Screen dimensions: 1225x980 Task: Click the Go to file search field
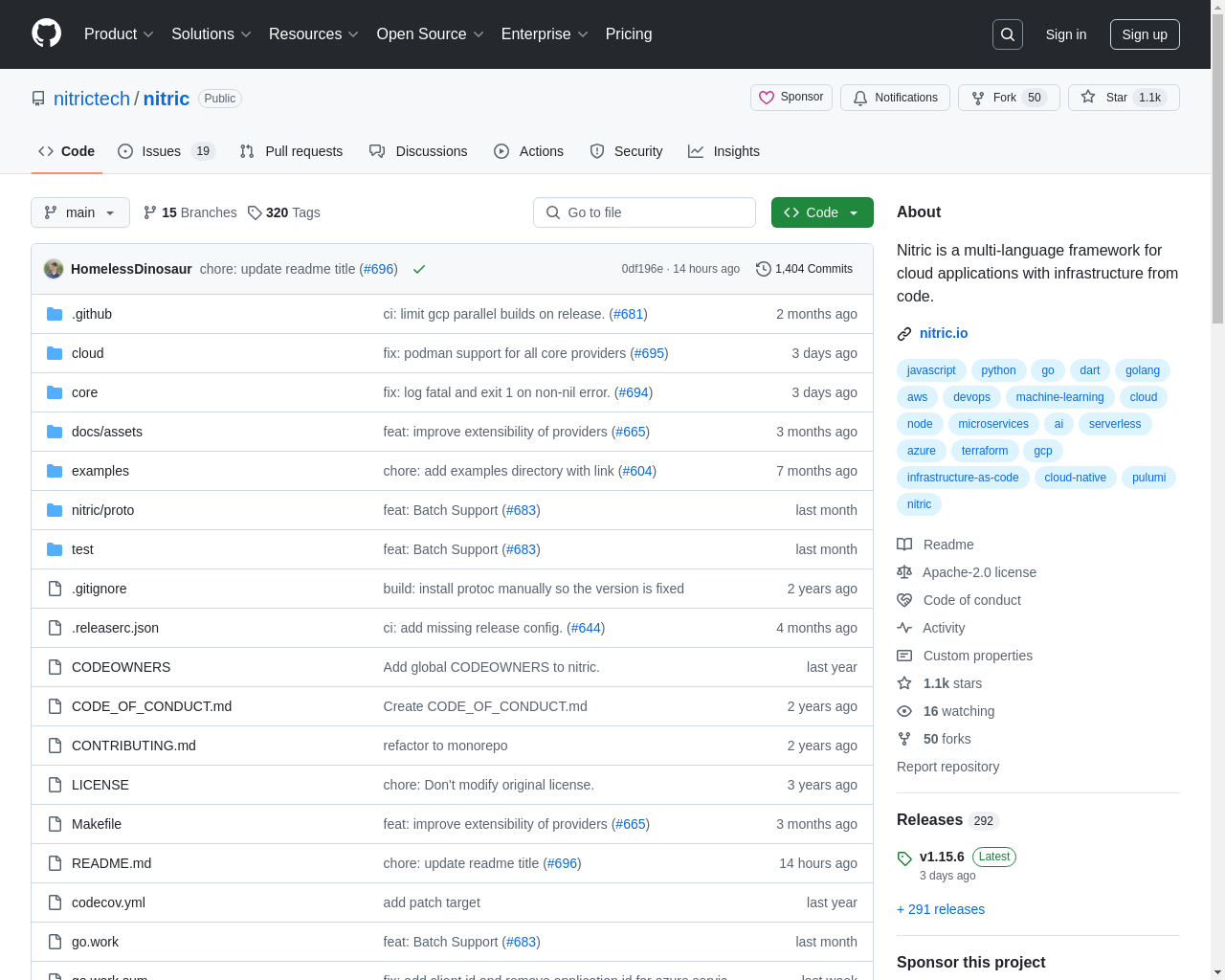(x=644, y=212)
